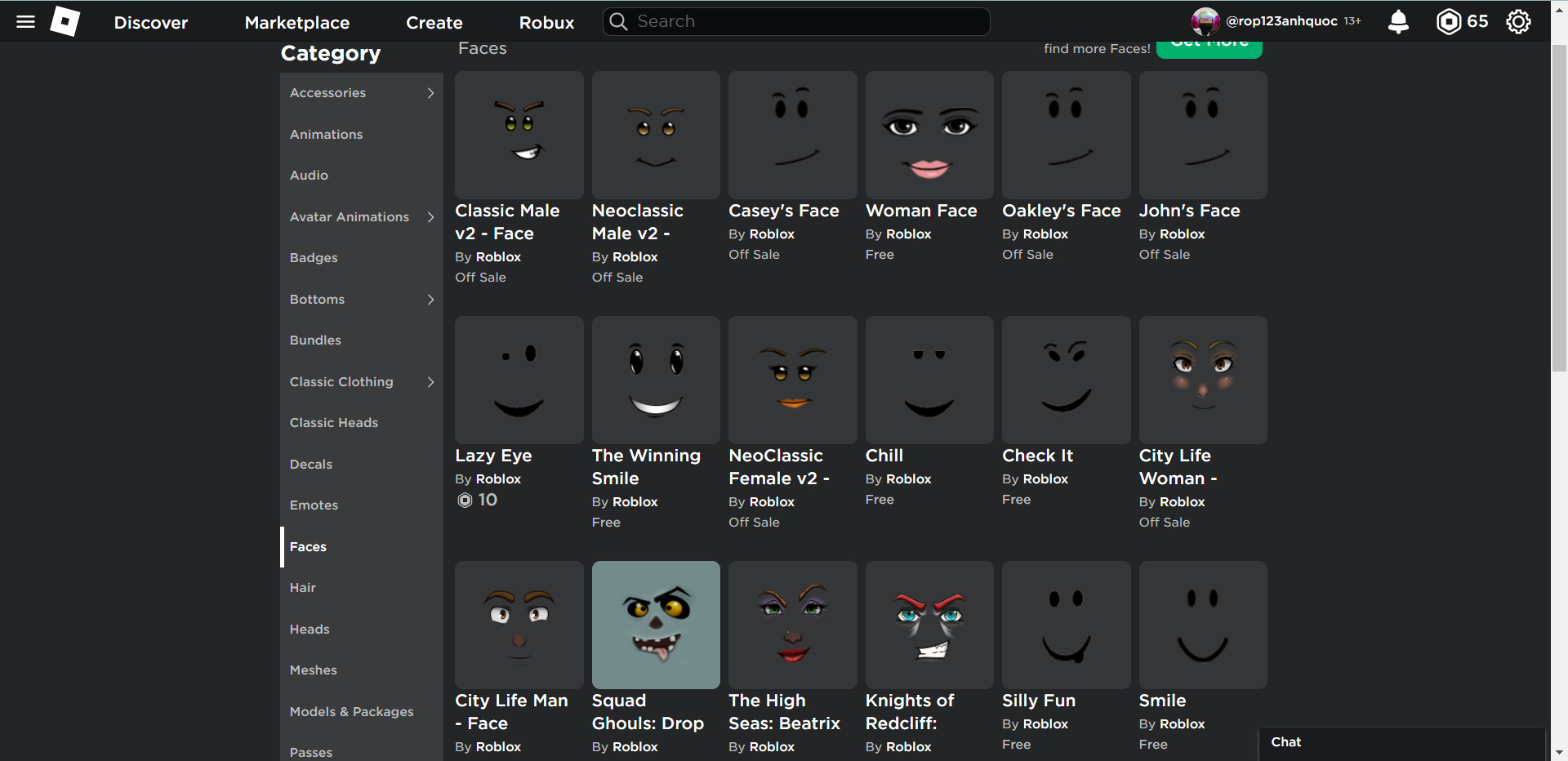Image resolution: width=1568 pixels, height=761 pixels.
Task: Click the Robux price 10 on Lazy Eye
Action: pyautogui.click(x=477, y=500)
